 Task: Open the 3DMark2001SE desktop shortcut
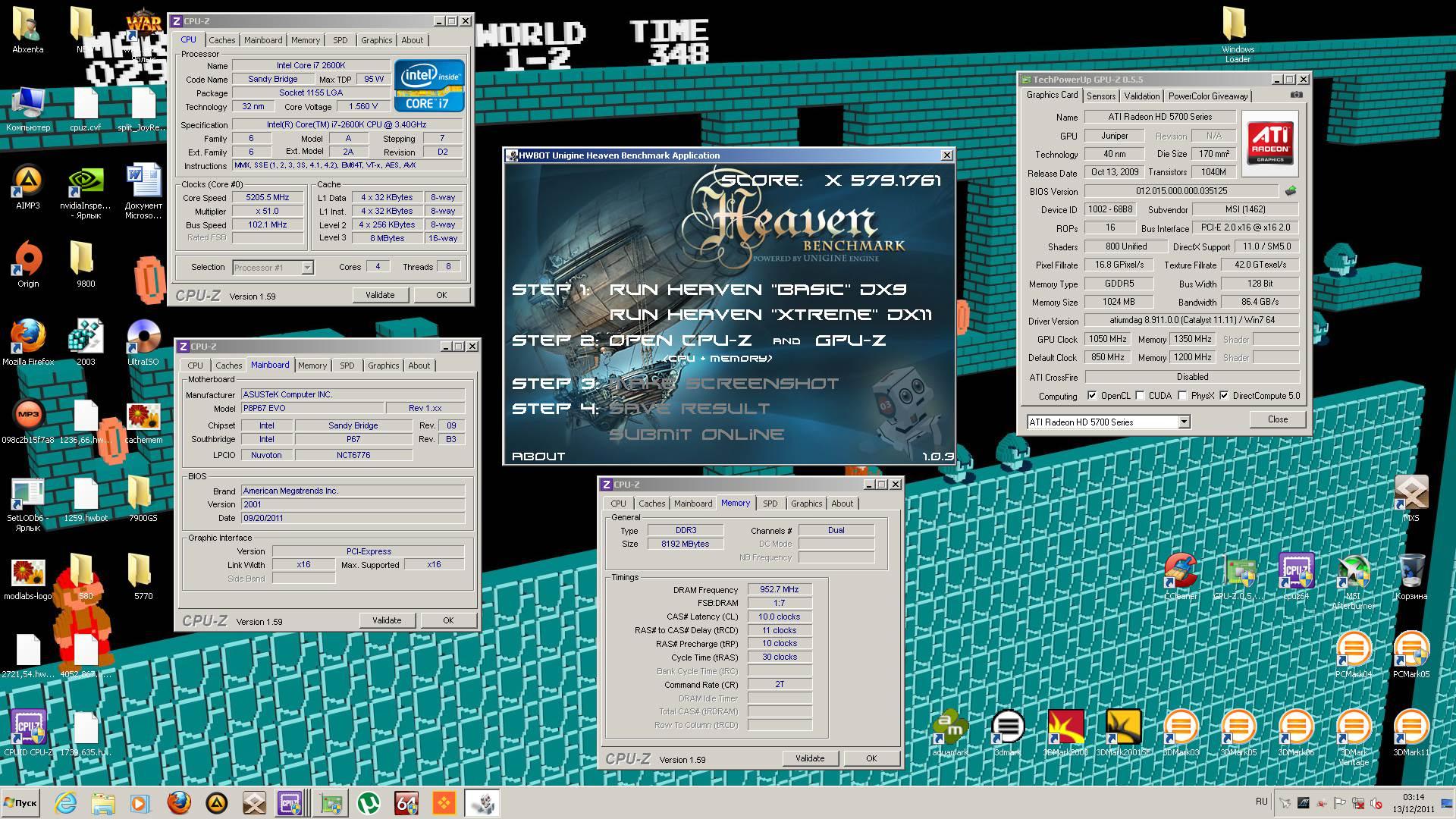[1123, 734]
